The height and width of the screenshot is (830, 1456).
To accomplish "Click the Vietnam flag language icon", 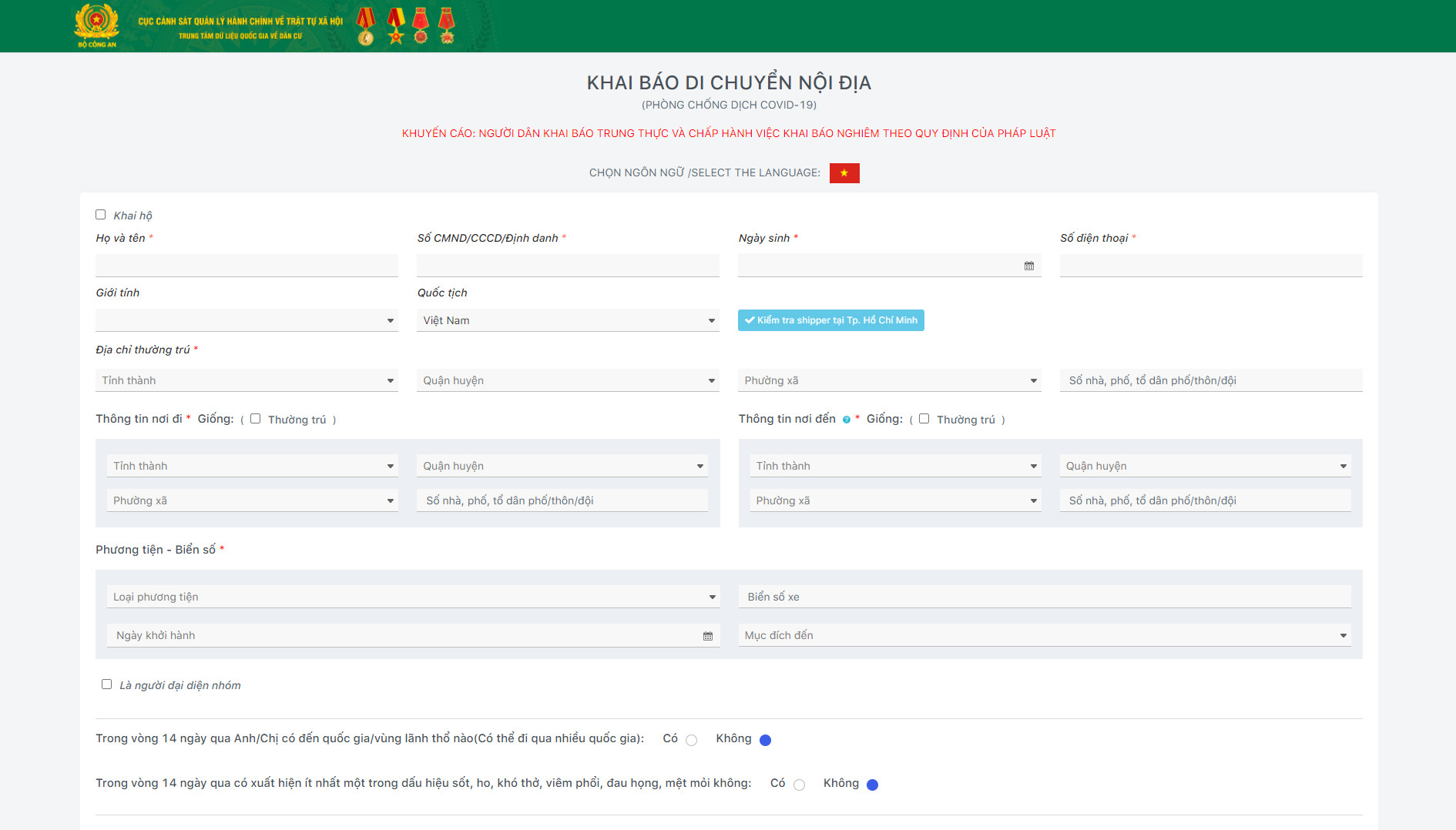I will click(x=844, y=173).
